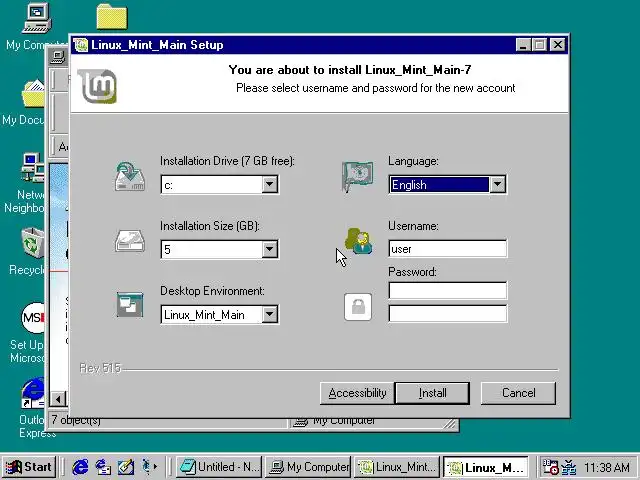
Task: Open the Desktop Environment dropdown arrow
Action: click(x=269, y=314)
